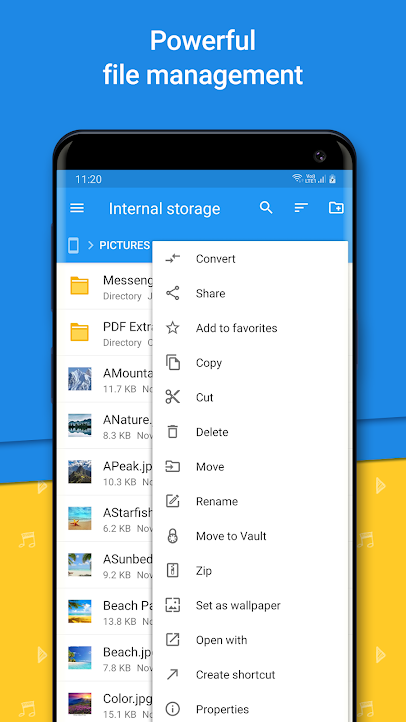The image size is (406, 722).
Task: Tap the device icon in the breadcrumb
Action: coord(73,245)
